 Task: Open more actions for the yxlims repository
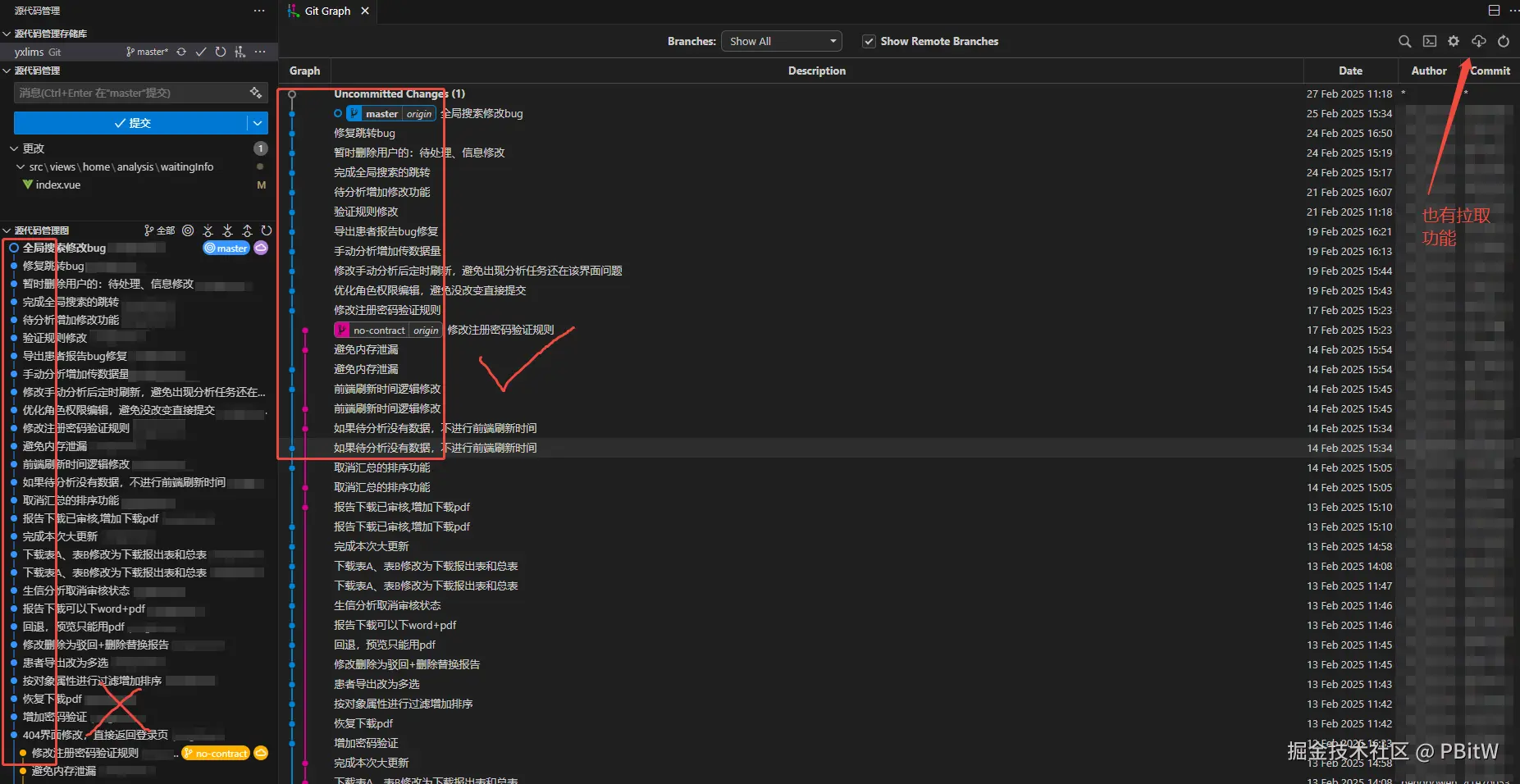260,52
